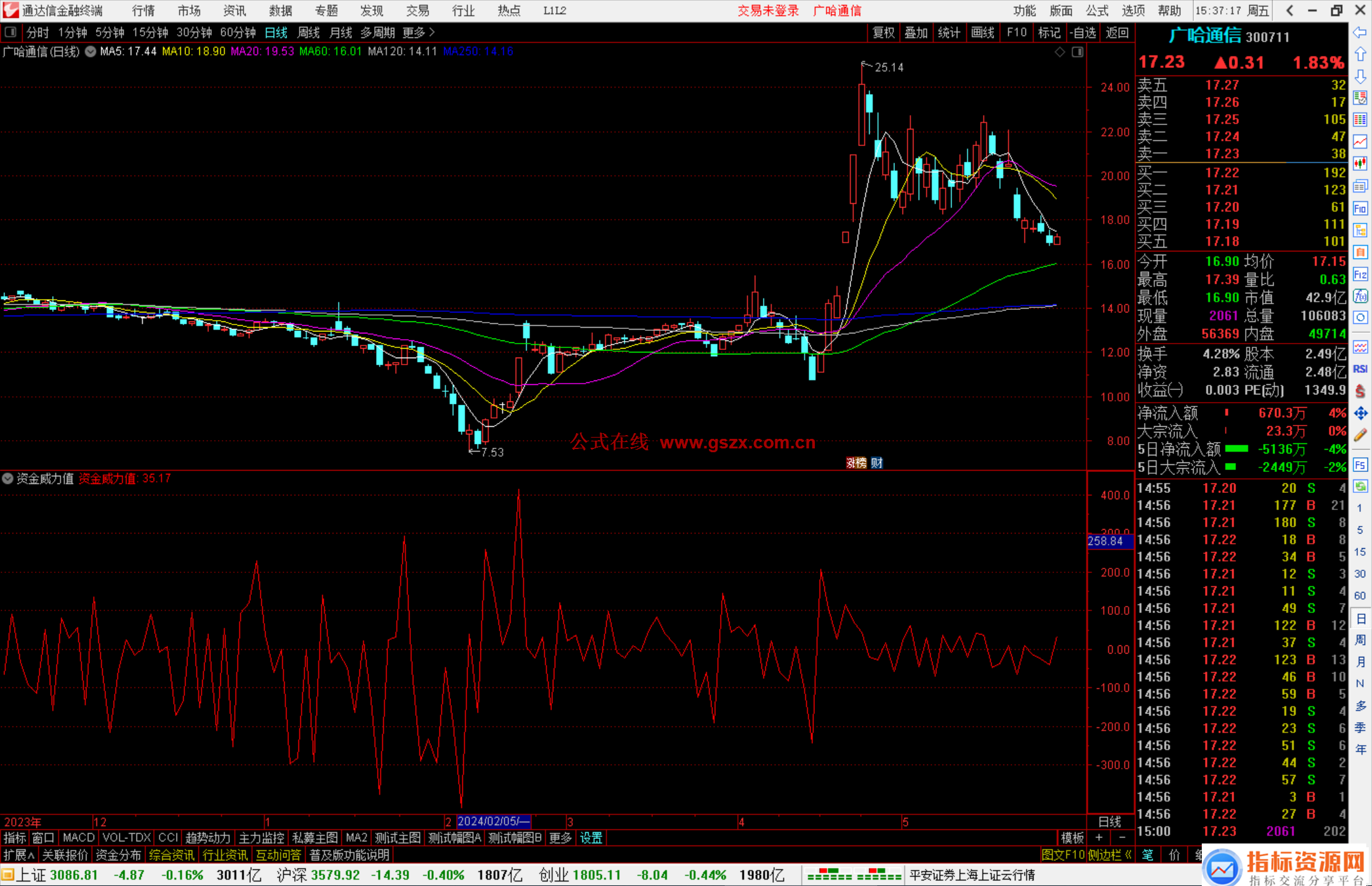Viewport: 1372px width, 886px height.
Task: Open the 资讯 menu
Action: (234, 11)
